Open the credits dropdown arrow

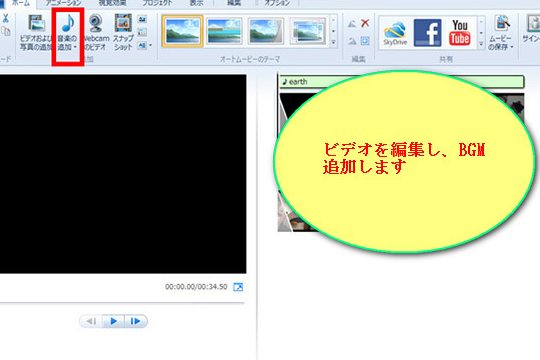click(150, 45)
